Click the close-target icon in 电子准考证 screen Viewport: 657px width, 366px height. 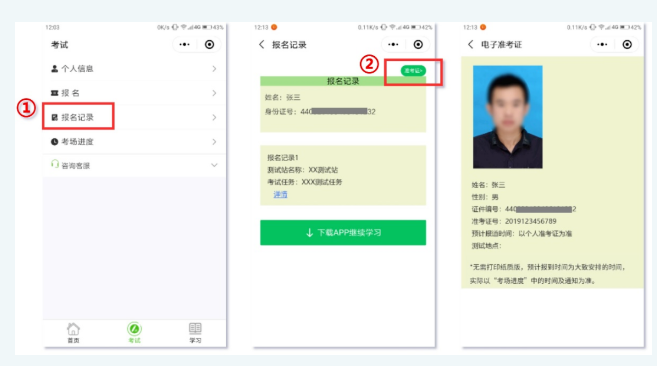[627, 44]
